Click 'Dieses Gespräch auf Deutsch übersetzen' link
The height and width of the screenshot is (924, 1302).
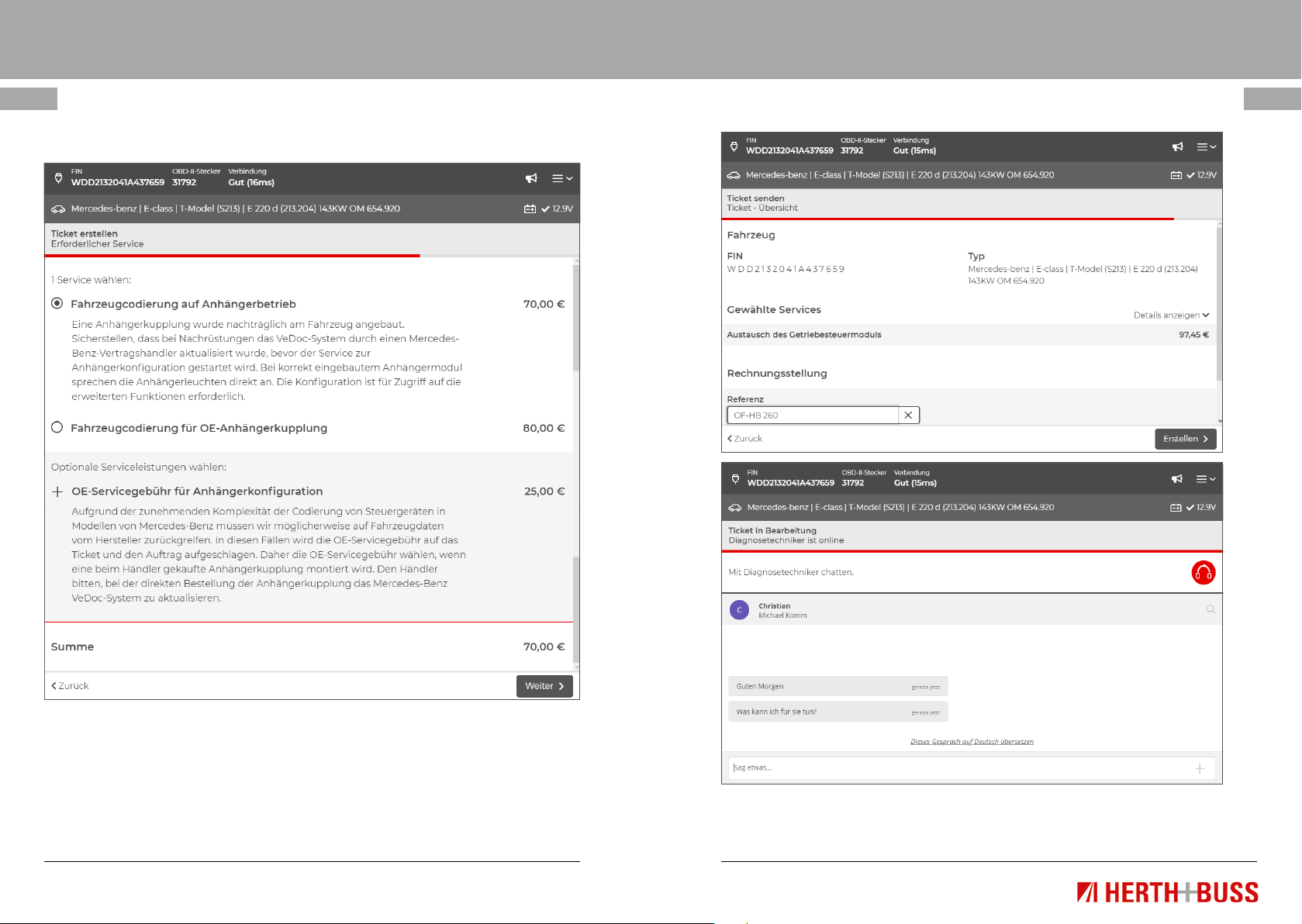click(x=972, y=742)
